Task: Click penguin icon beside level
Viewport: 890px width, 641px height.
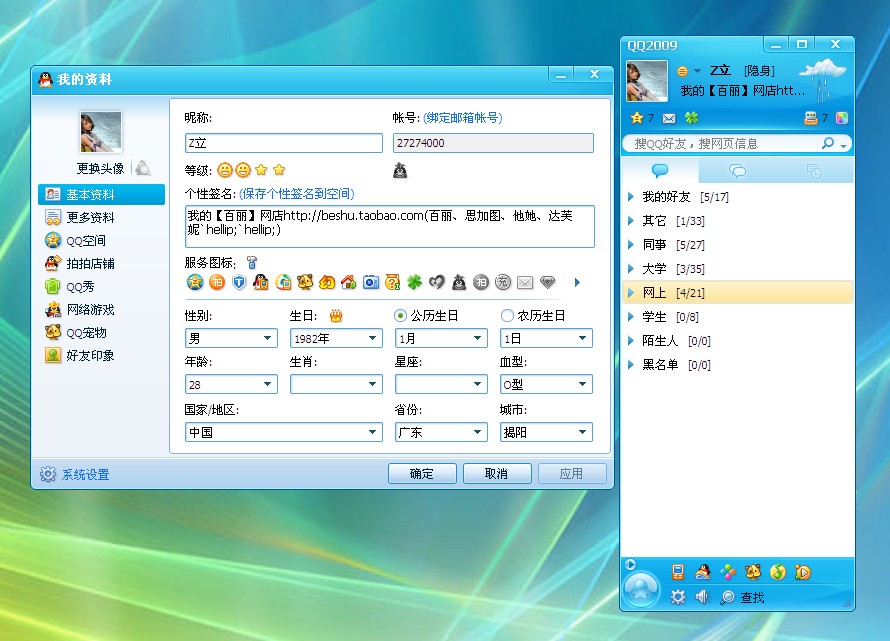Action: (400, 170)
